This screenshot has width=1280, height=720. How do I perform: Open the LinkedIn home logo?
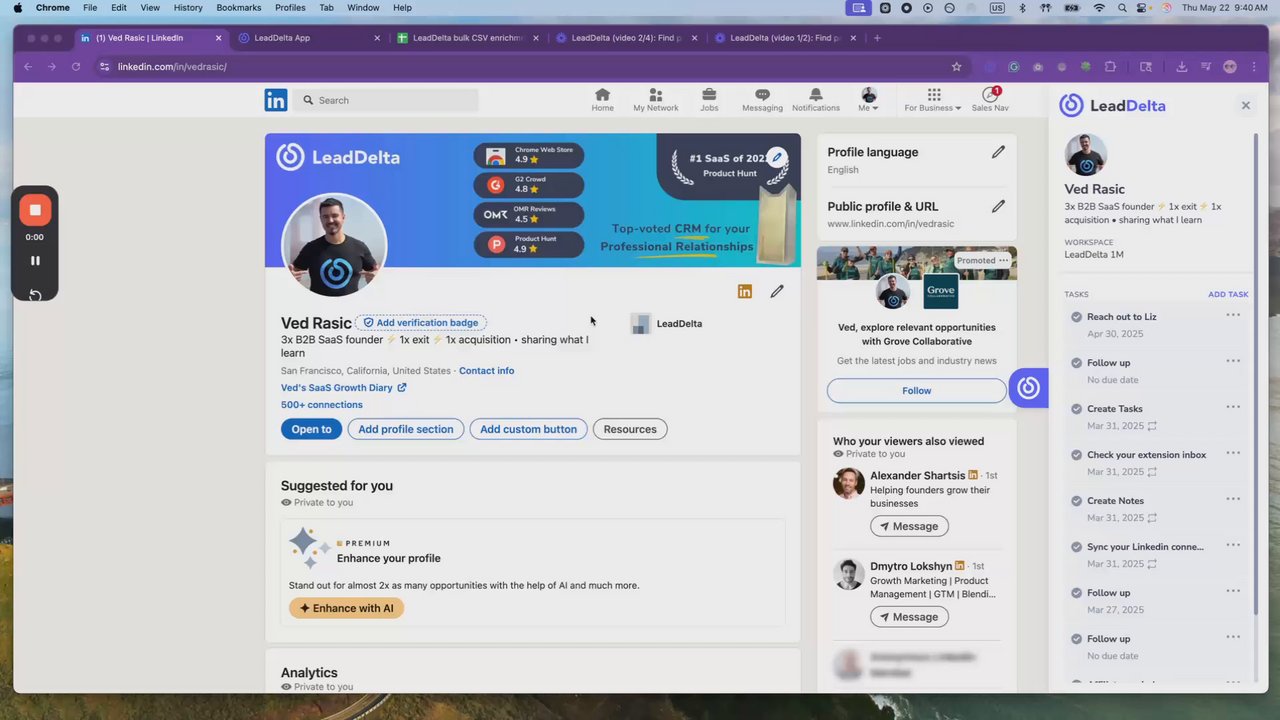(x=276, y=100)
